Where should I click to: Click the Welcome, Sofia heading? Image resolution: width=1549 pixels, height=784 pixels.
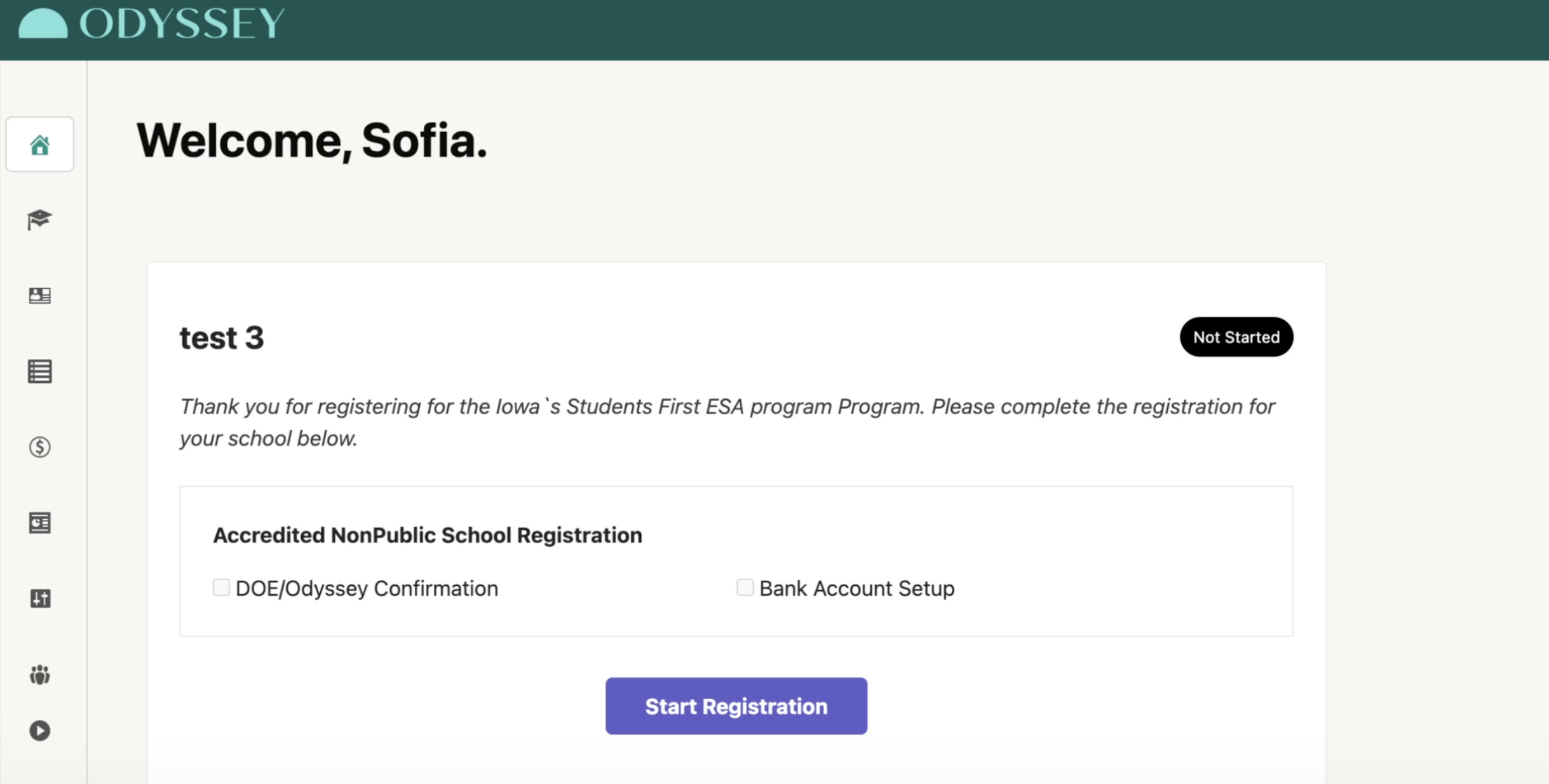pos(312,140)
